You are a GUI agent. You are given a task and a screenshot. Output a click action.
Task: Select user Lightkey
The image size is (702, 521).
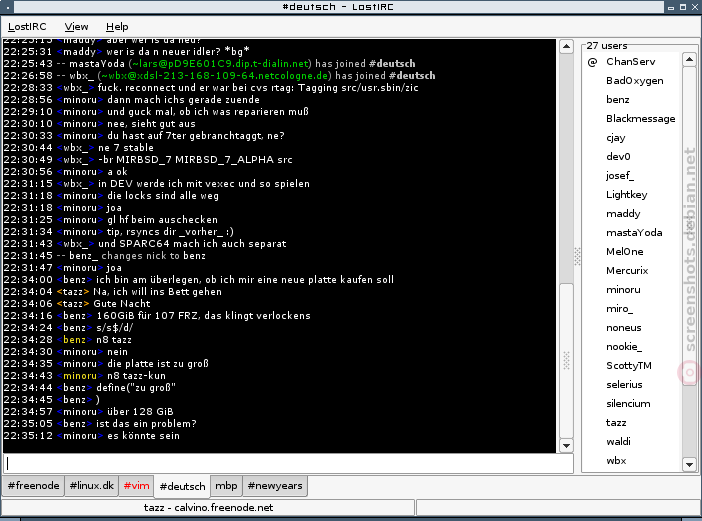click(x=626, y=195)
